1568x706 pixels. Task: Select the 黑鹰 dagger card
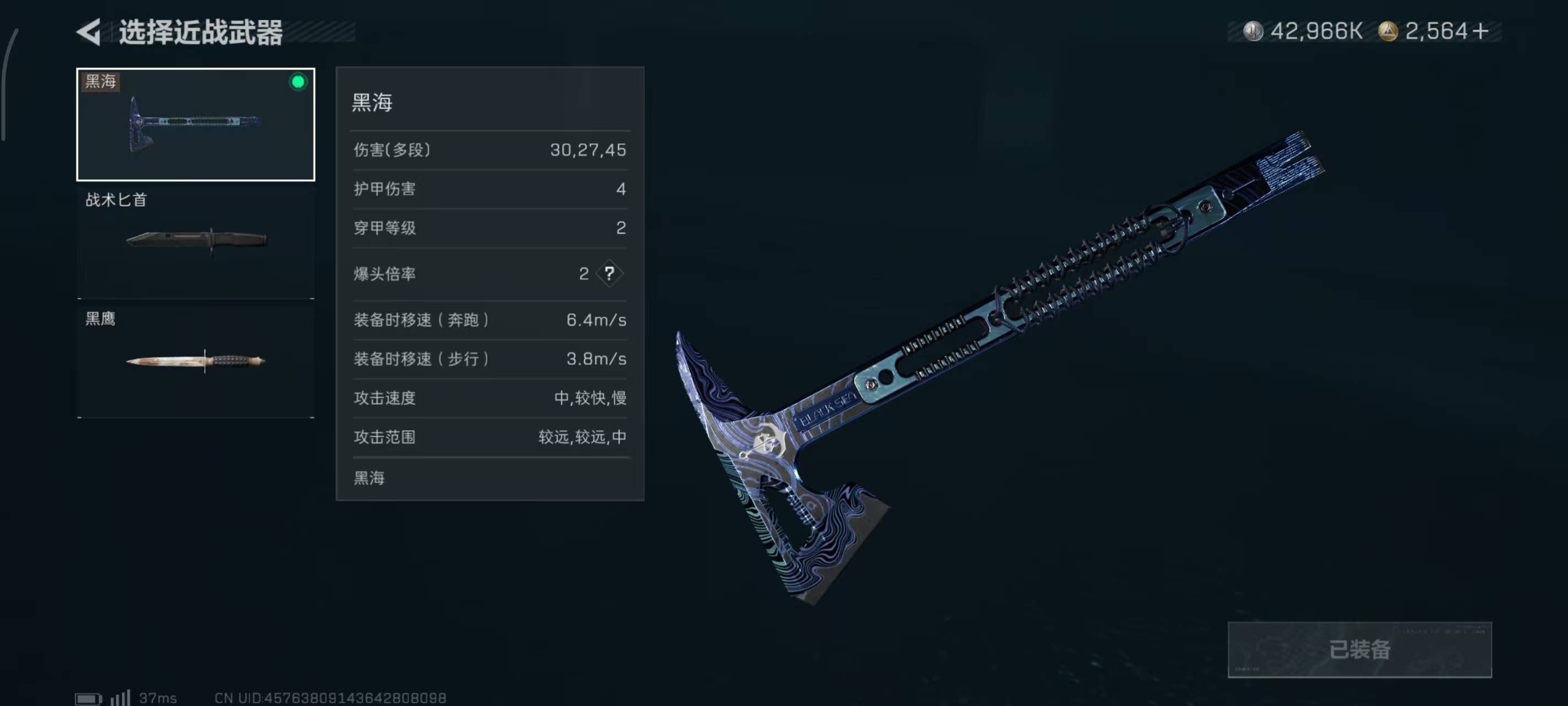pyautogui.click(x=195, y=361)
